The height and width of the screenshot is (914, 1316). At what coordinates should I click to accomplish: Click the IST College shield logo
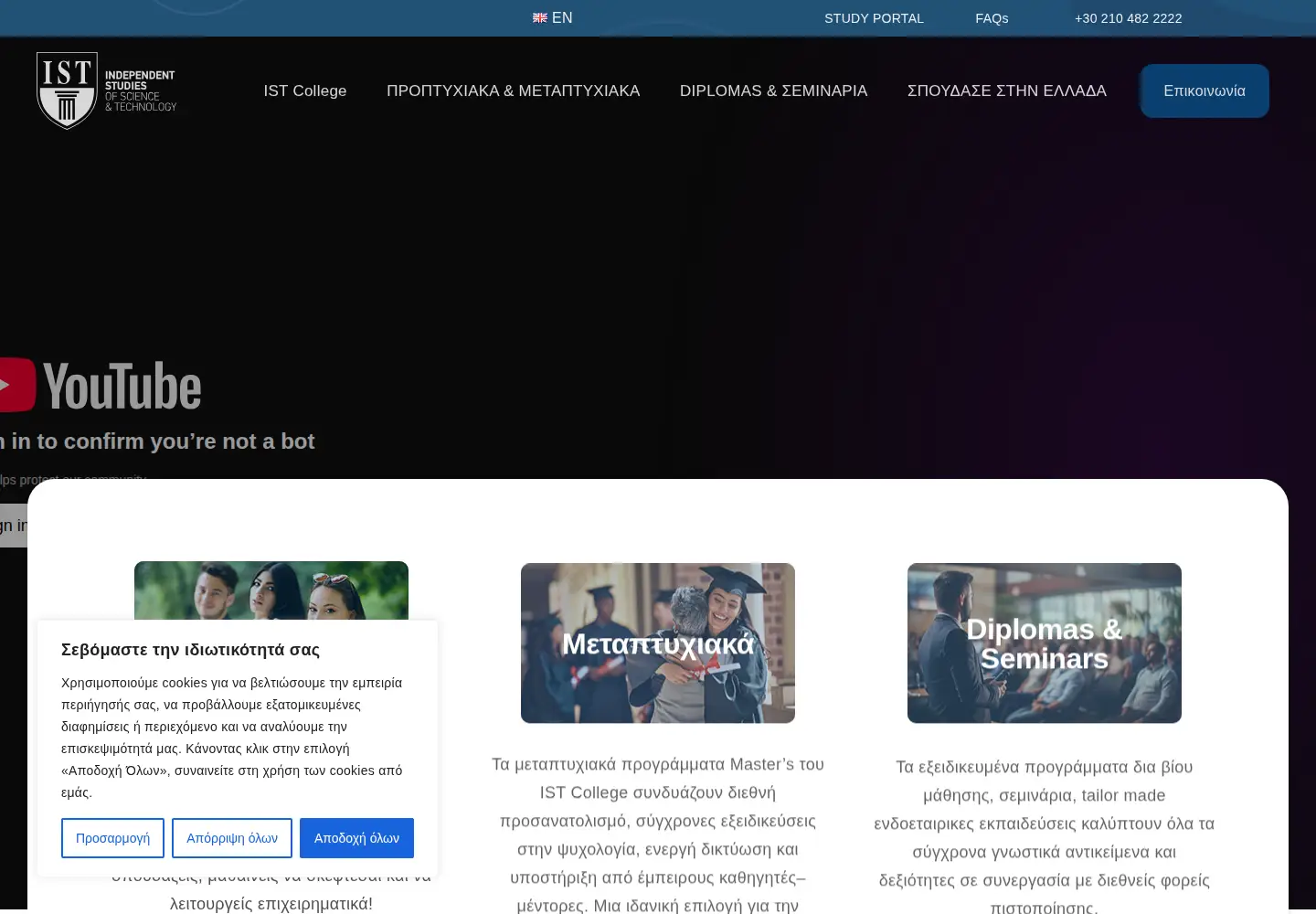coord(107,90)
